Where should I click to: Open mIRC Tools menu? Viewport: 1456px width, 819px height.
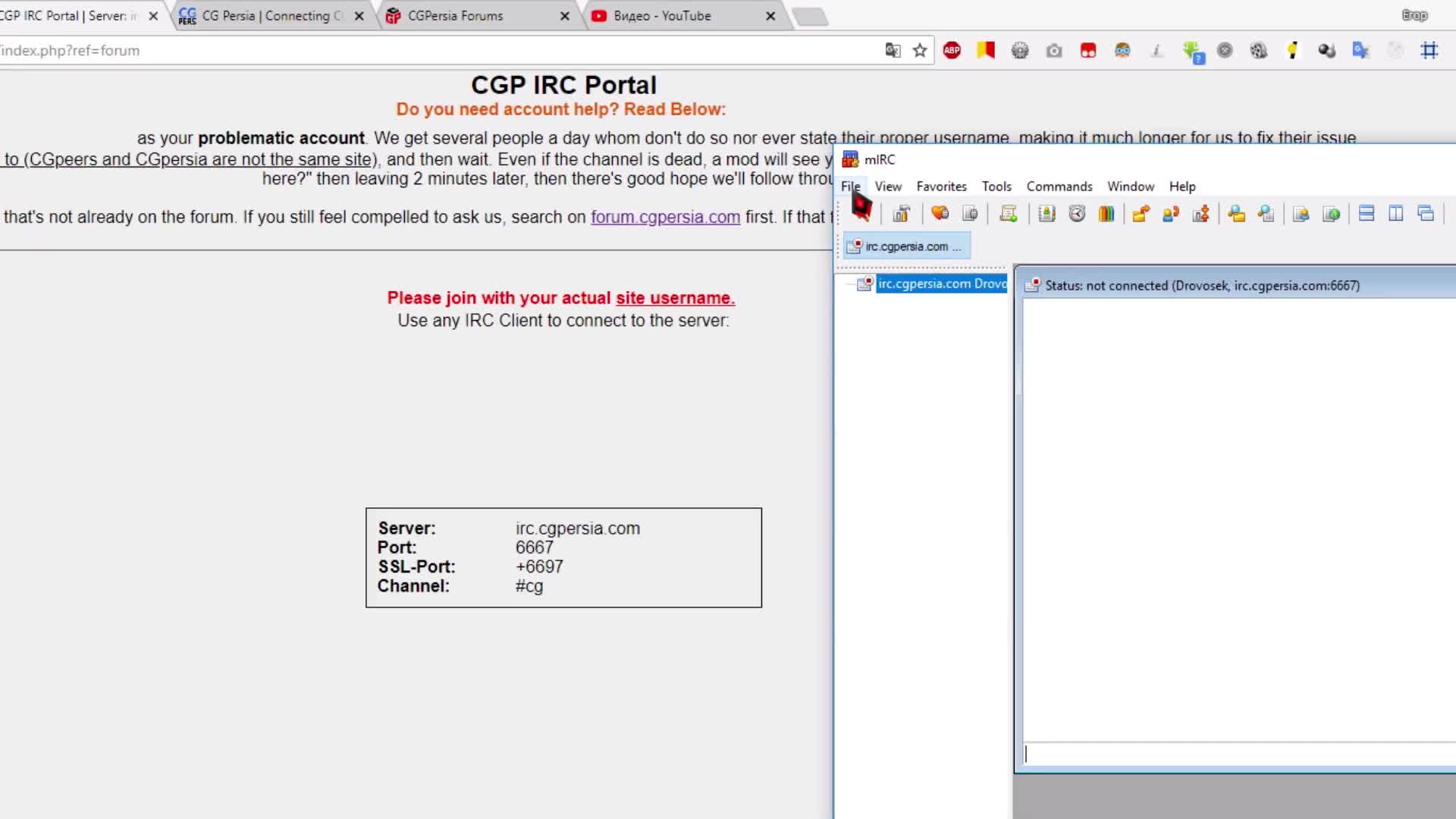point(996,187)
